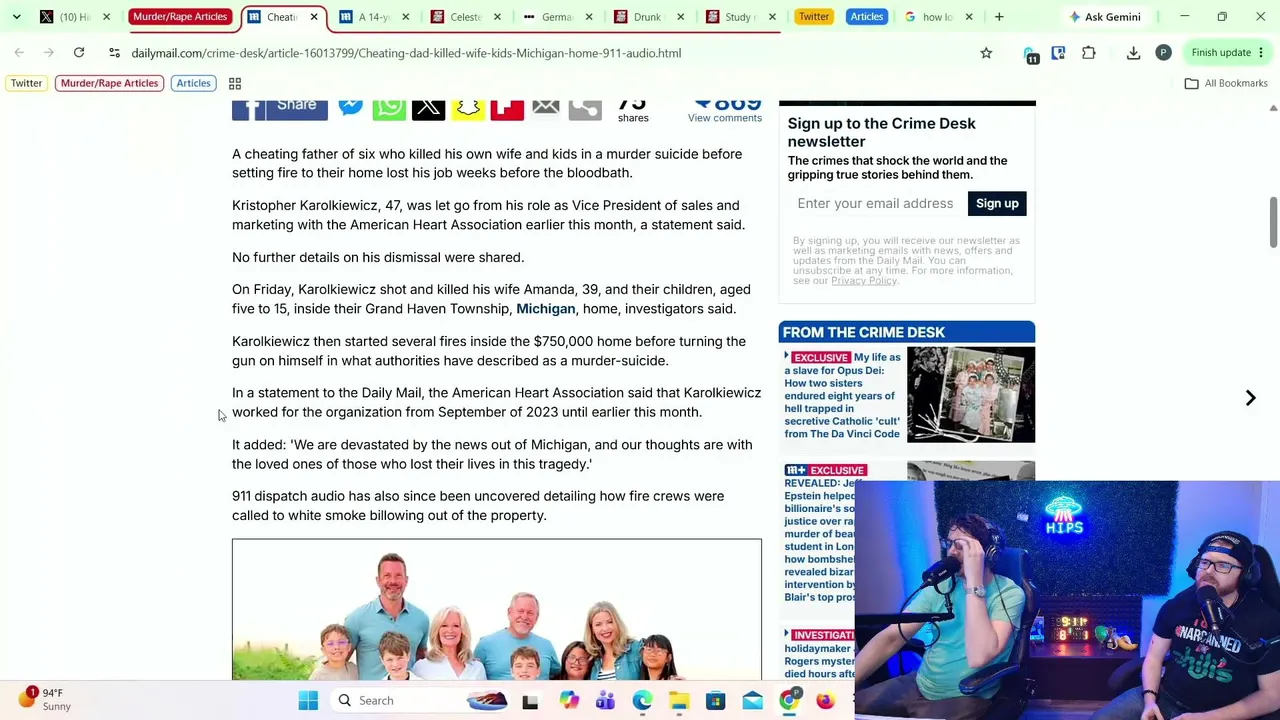Screen dimensions: 1280x720
Task: Focus the newsletter email address field
Action: (875, 204)
